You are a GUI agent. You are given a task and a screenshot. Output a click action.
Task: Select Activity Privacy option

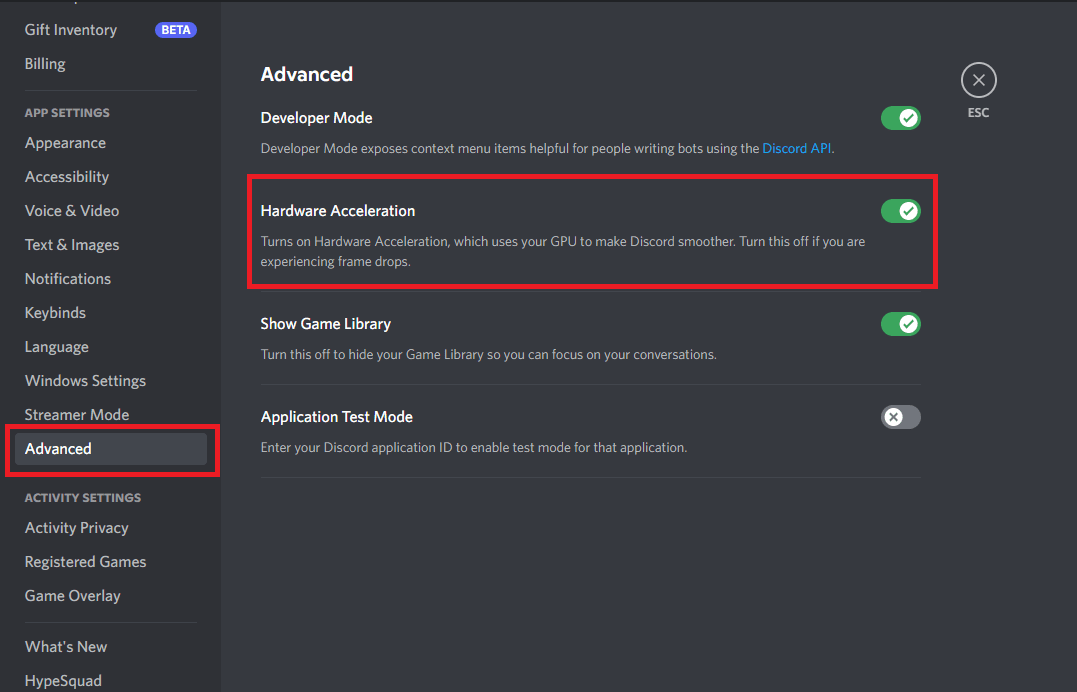tap(77, 528)
